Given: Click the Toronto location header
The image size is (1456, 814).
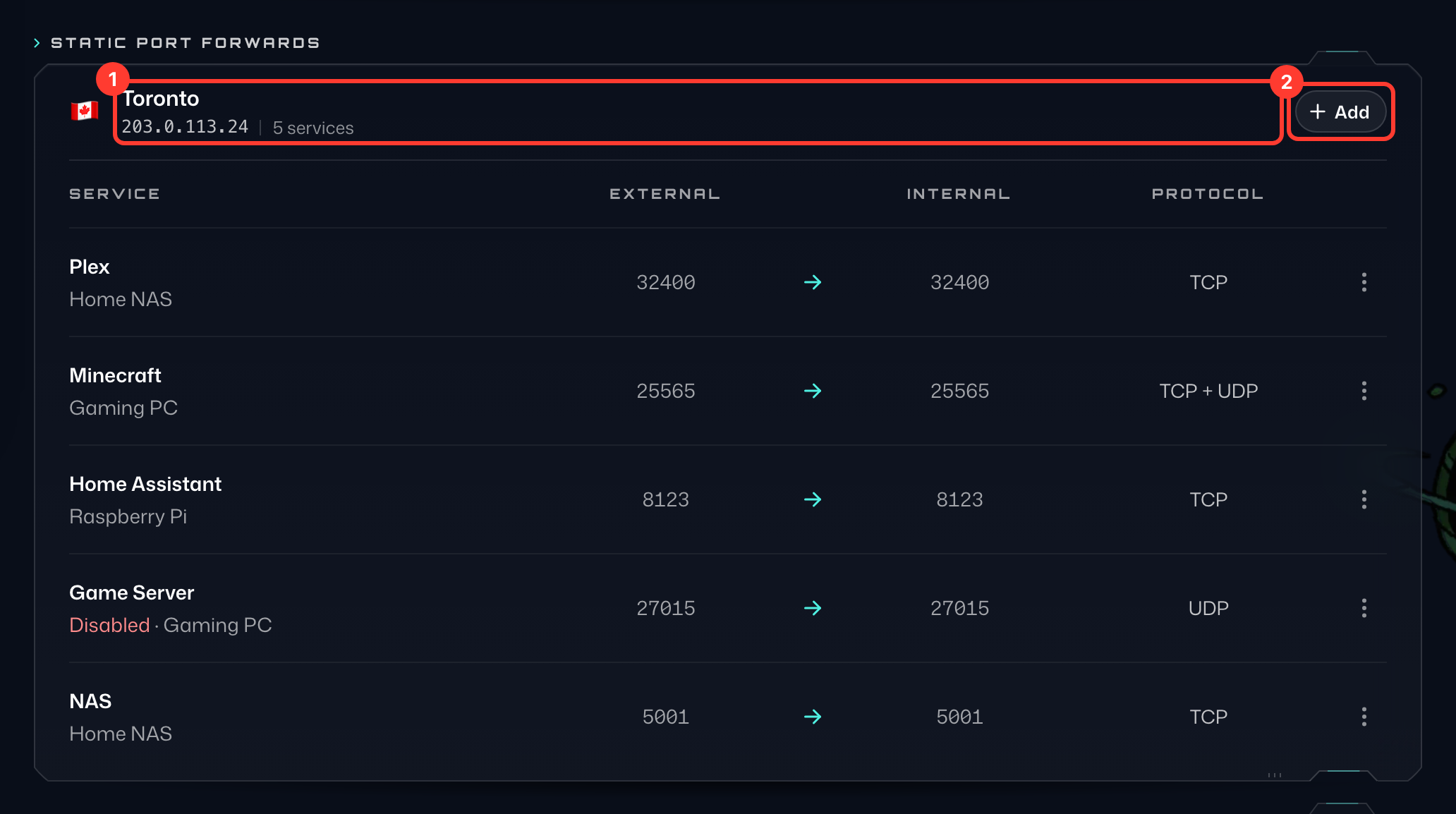Looking at the screenshot, I should point(698,112).
